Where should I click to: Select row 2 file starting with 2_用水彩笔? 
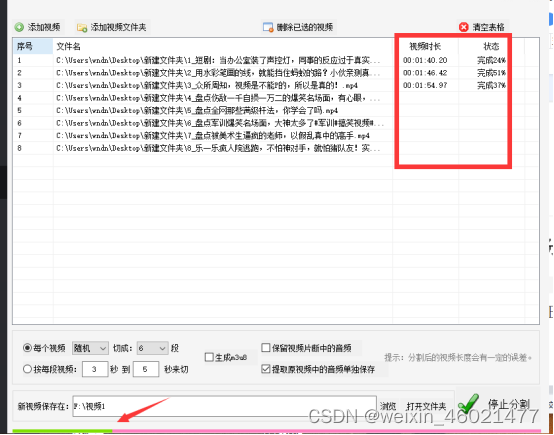(x=218, y=73)
